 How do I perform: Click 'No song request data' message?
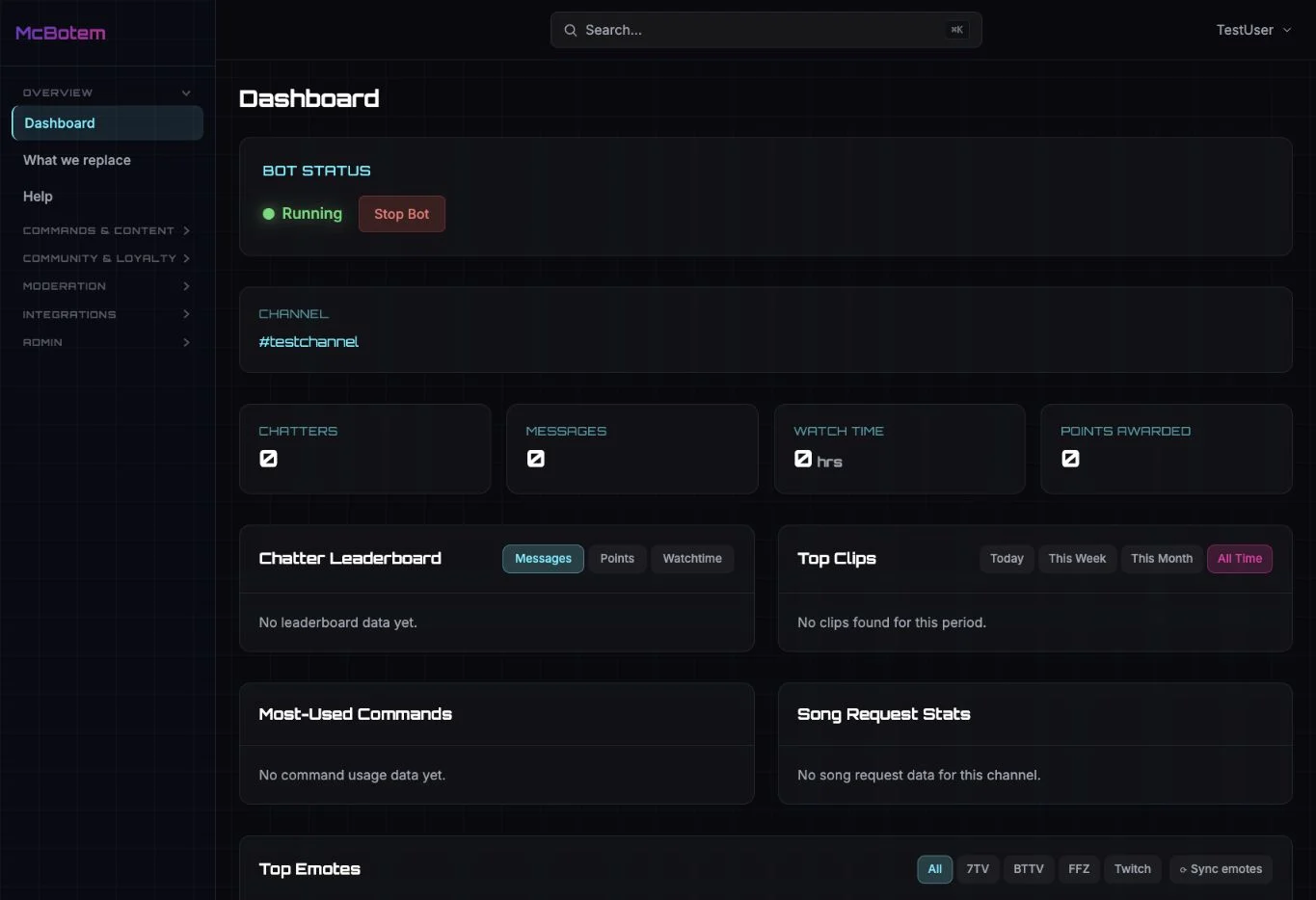(919, 775)
